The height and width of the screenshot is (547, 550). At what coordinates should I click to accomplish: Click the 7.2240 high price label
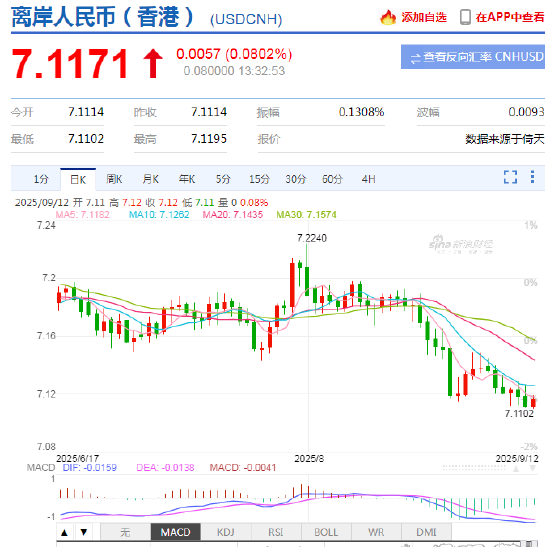pyautogui.click(x=312, y=238)
